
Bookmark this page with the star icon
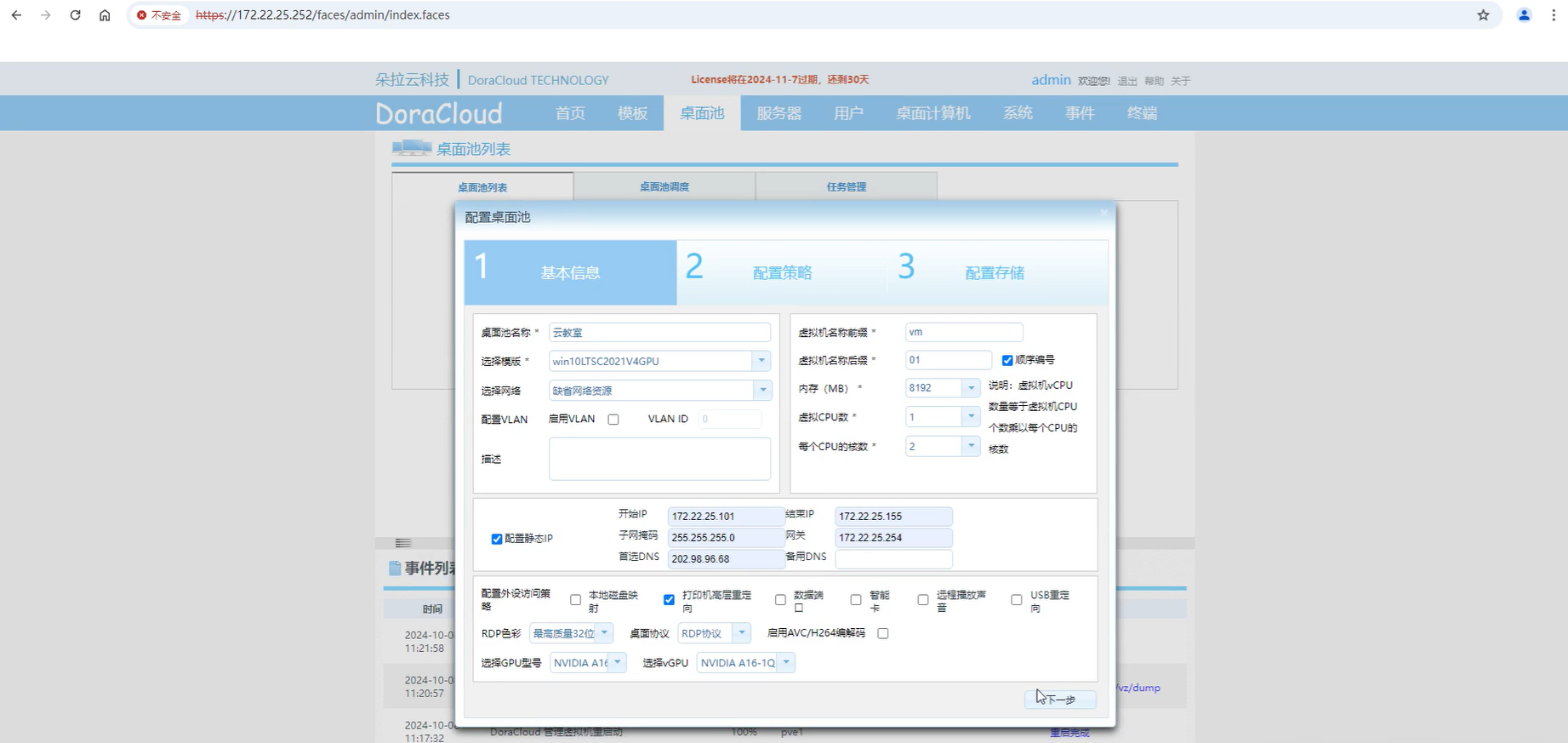tap(1483, 15)
